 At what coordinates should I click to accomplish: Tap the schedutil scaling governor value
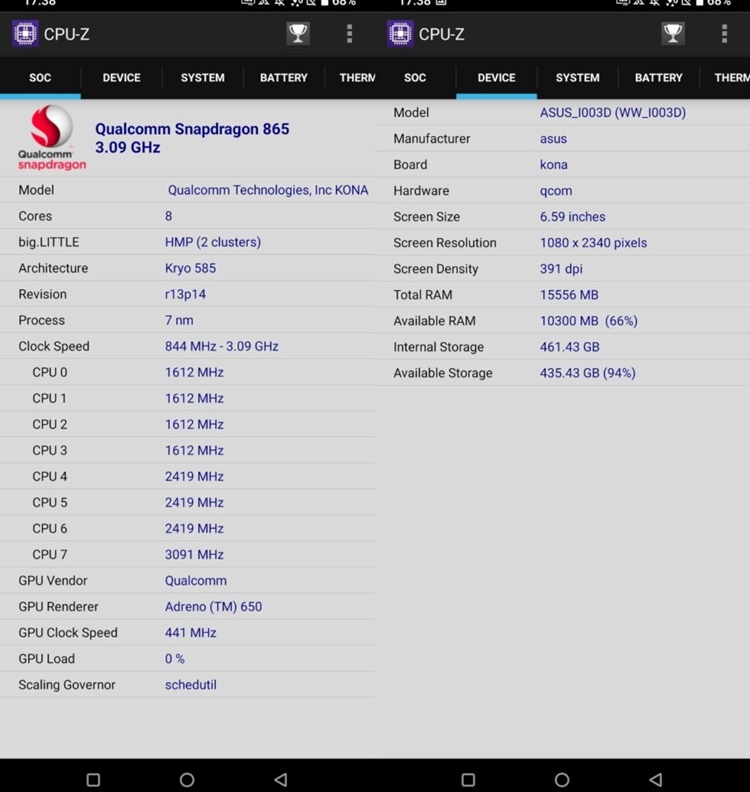[191, 685]
